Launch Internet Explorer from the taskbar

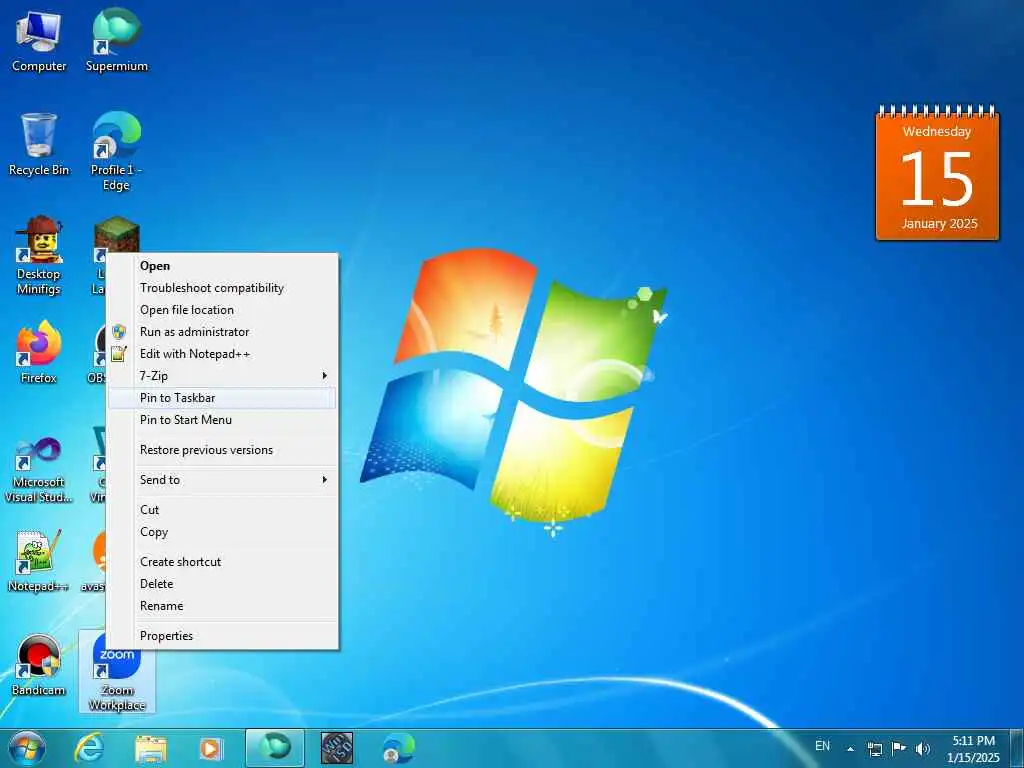[89, 748]
